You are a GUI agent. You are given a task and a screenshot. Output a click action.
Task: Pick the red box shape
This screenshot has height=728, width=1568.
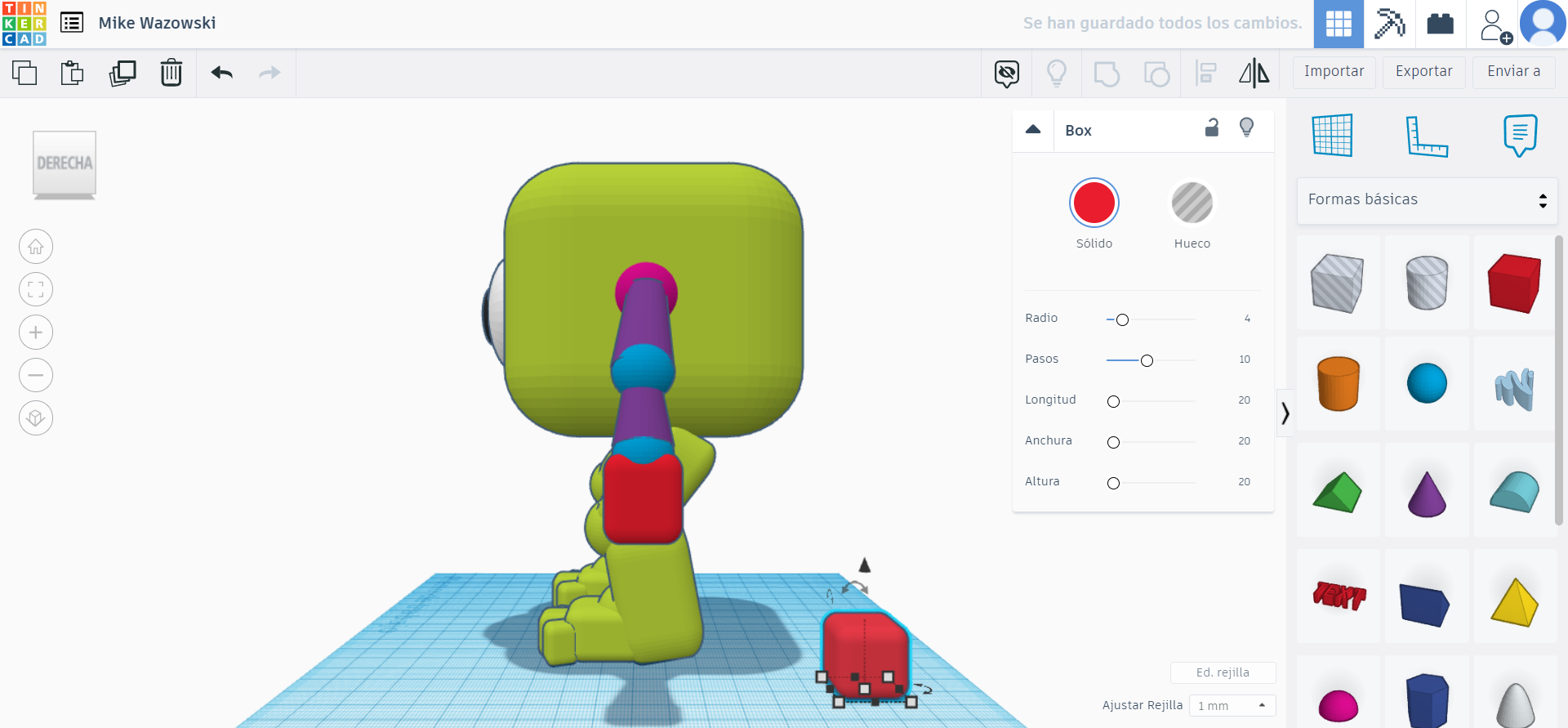pos(1515,283)
